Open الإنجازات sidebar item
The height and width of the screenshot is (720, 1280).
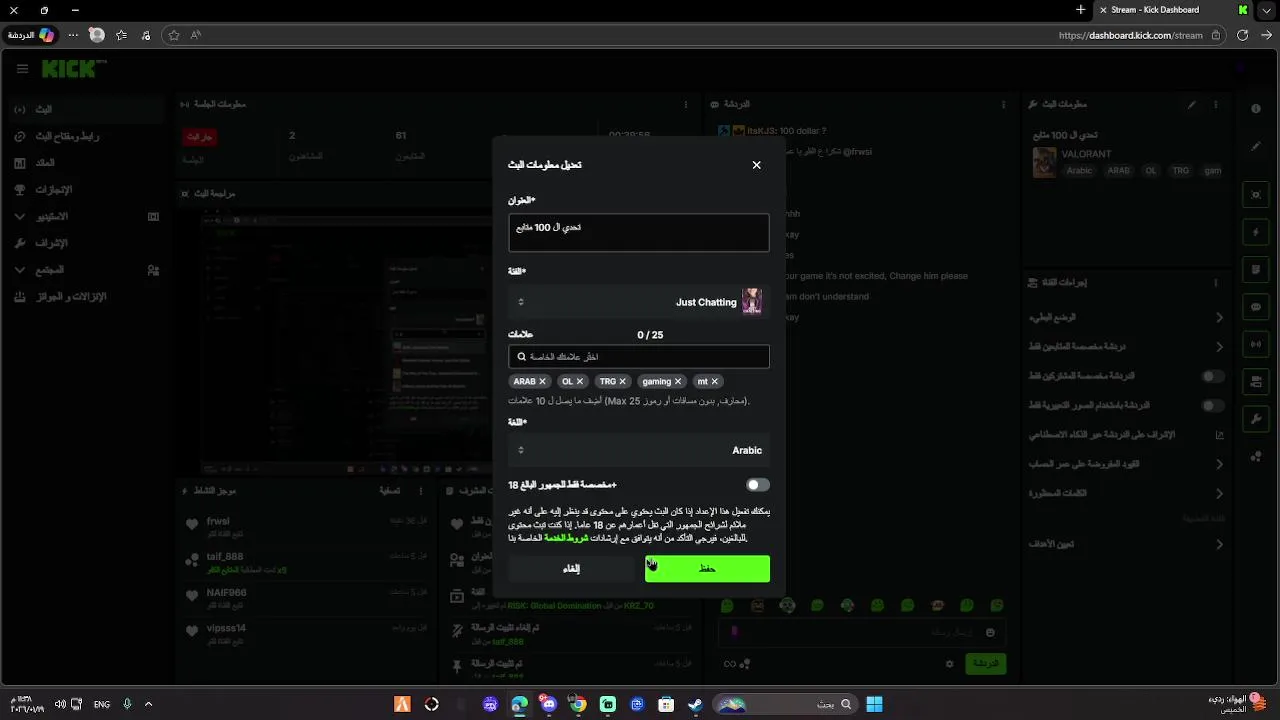coord(85,189)
